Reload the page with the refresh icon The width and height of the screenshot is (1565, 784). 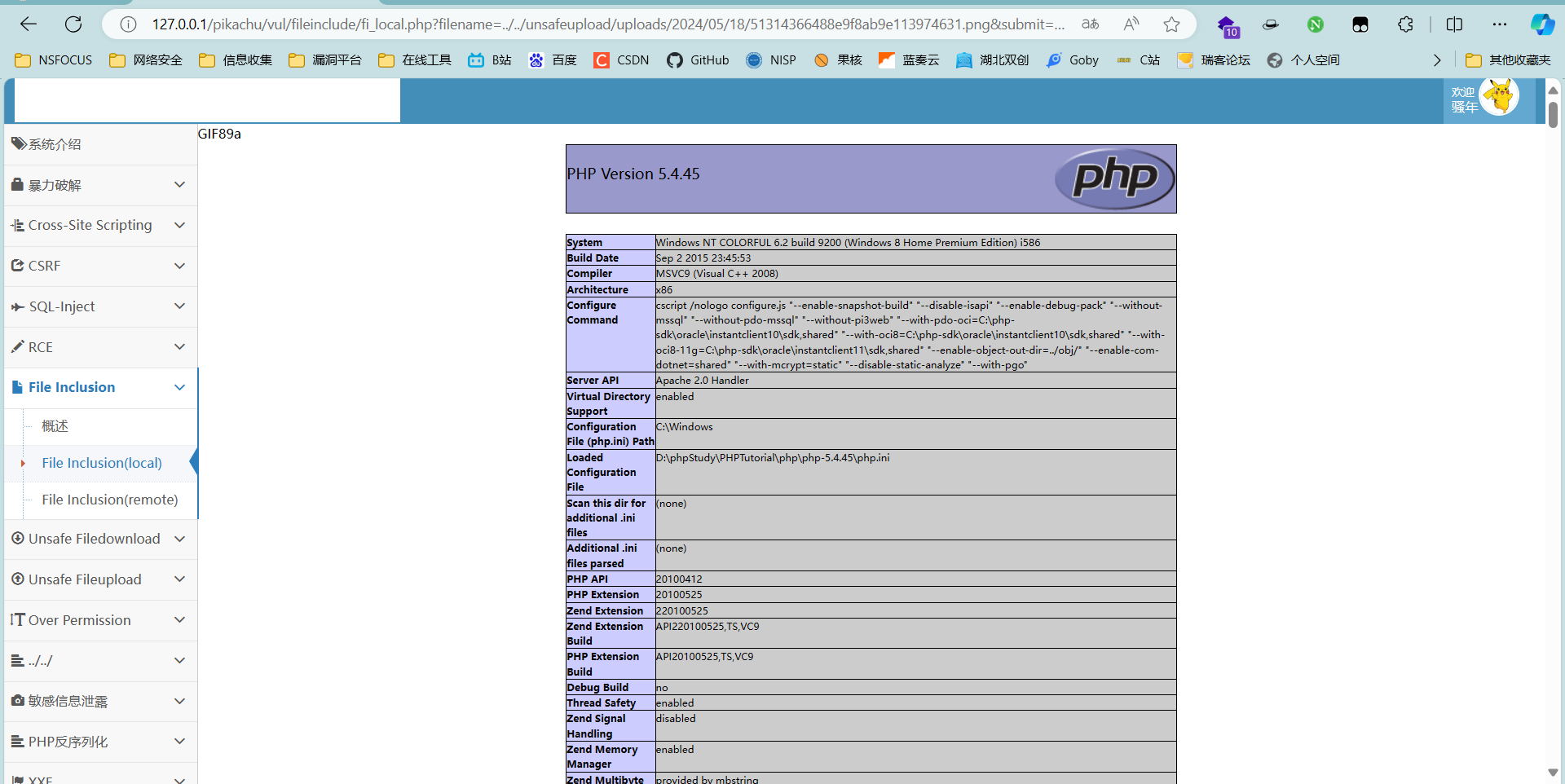click(x=73, y=24)
